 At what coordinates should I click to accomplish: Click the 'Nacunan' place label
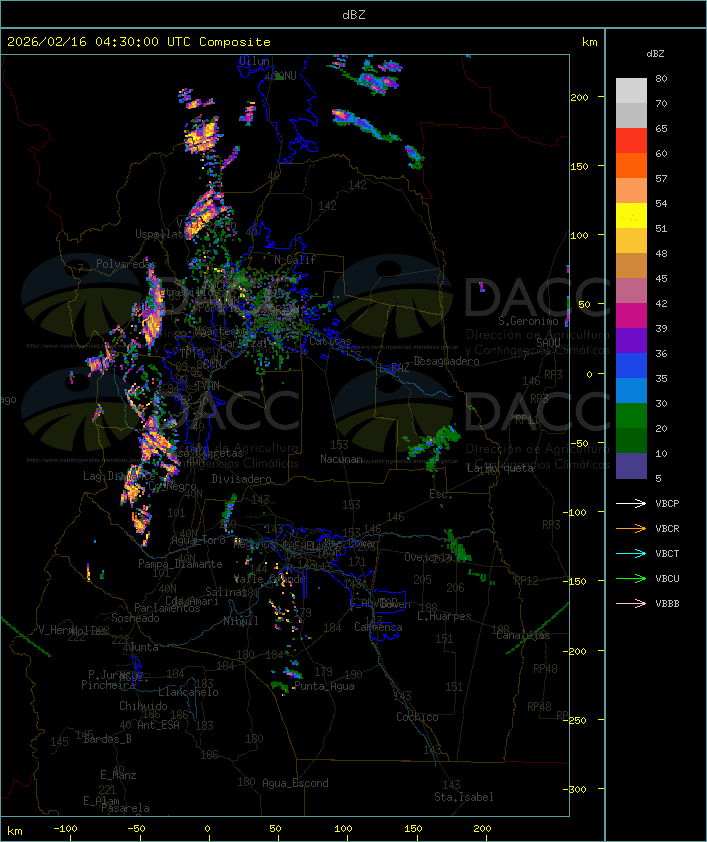pyautogui.click(x=341, y=459)
